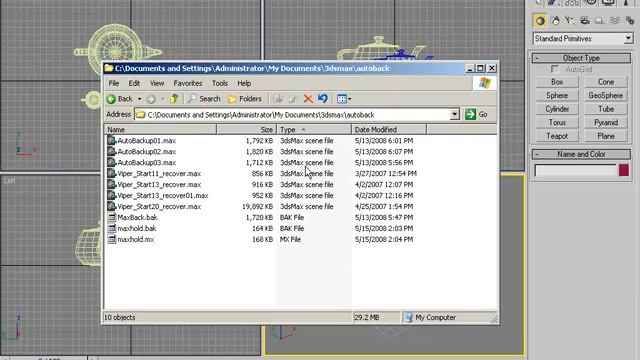640x360 pixels.
Task: Select the maxhold.bak file name
Action: click(137, 229)
